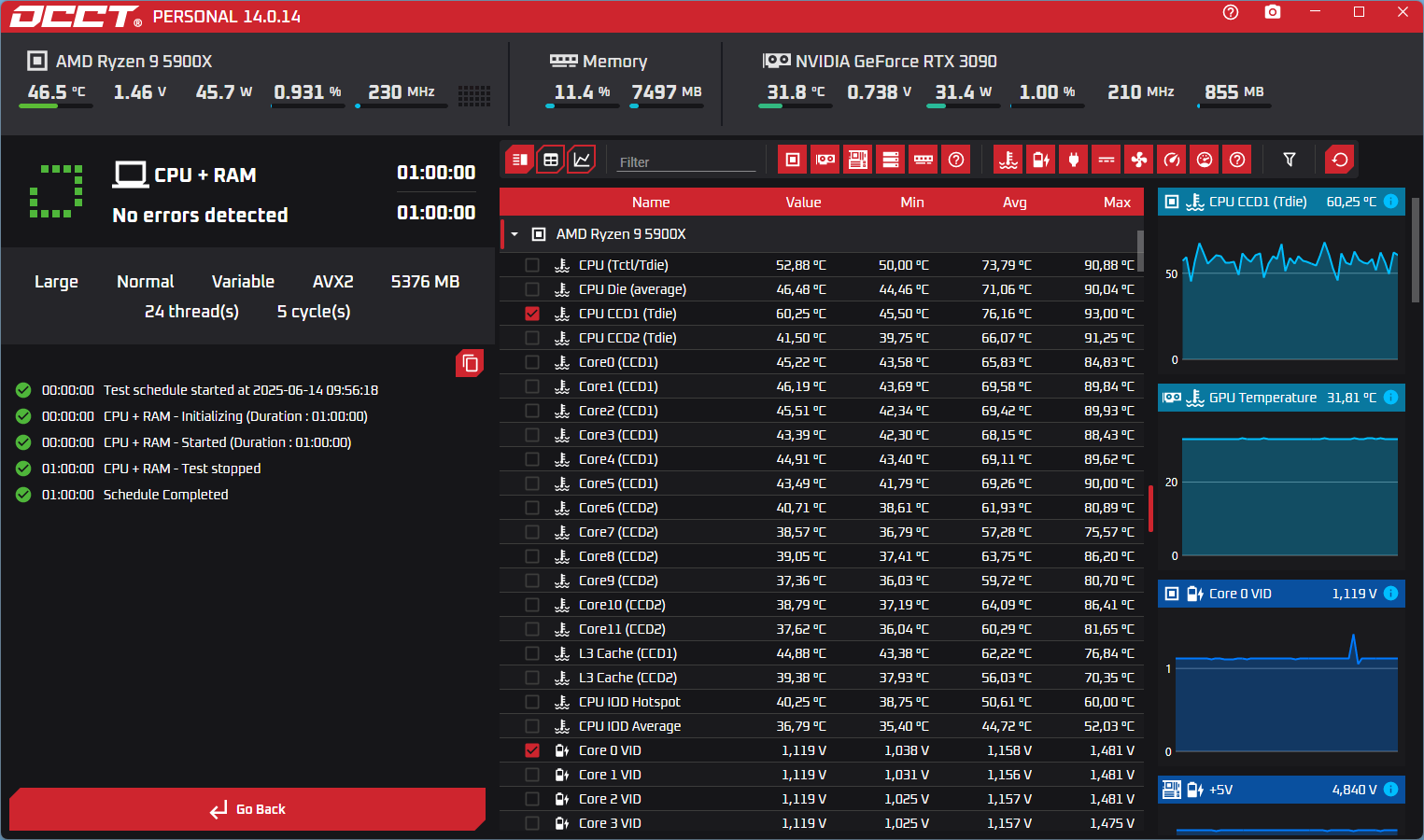Image resolution: width=1424 pixels, height=840 pixels.
Task: Check the Core 1 VID checkbox
Action: [532, 775]
